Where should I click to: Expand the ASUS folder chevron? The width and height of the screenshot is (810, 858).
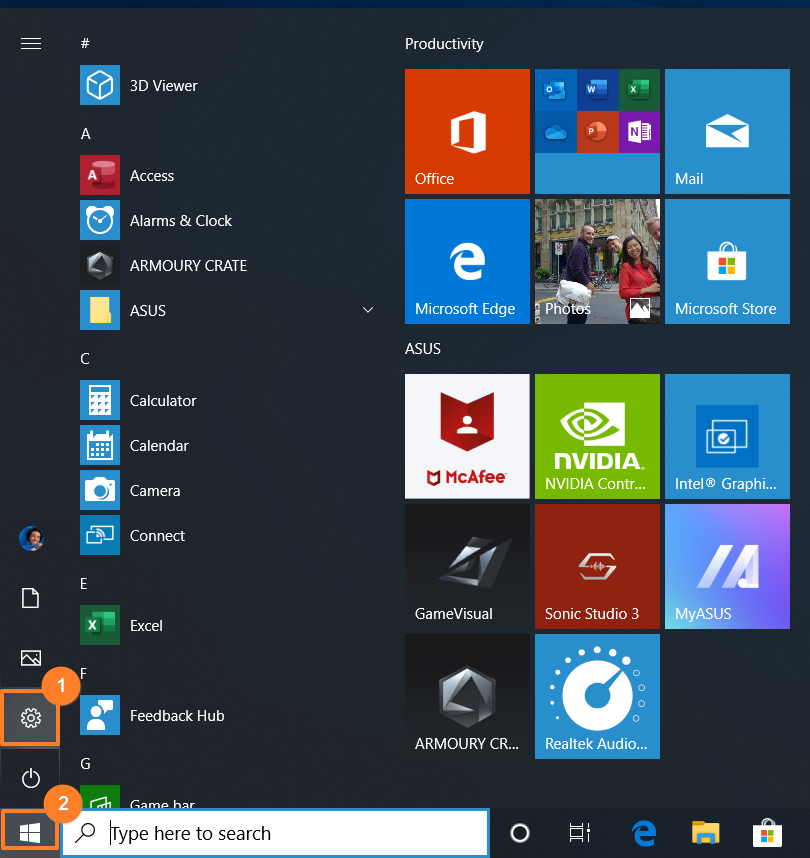pyautogui.click(x=368, y=310)
